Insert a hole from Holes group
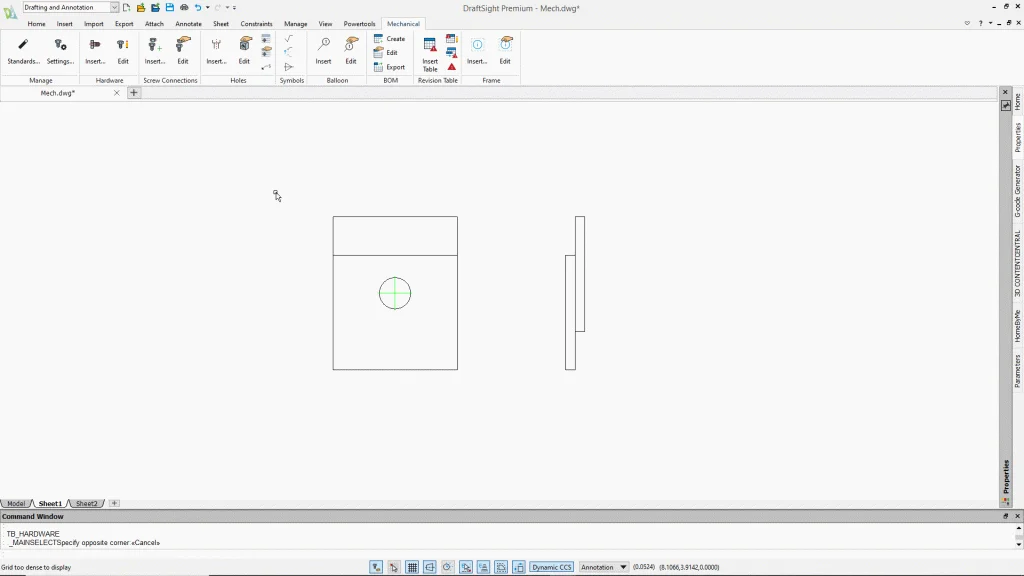 pos(216,50)
